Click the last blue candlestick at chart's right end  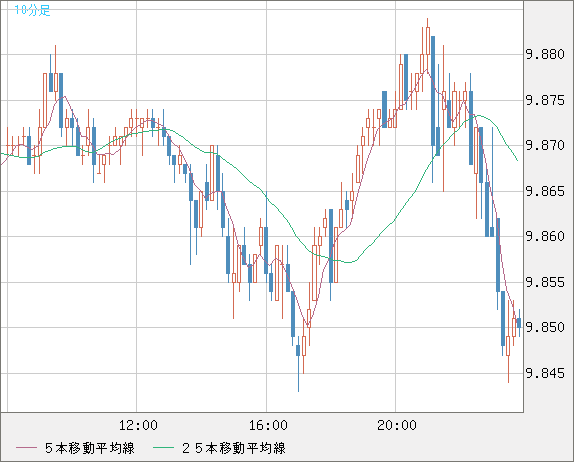[519, 323]
